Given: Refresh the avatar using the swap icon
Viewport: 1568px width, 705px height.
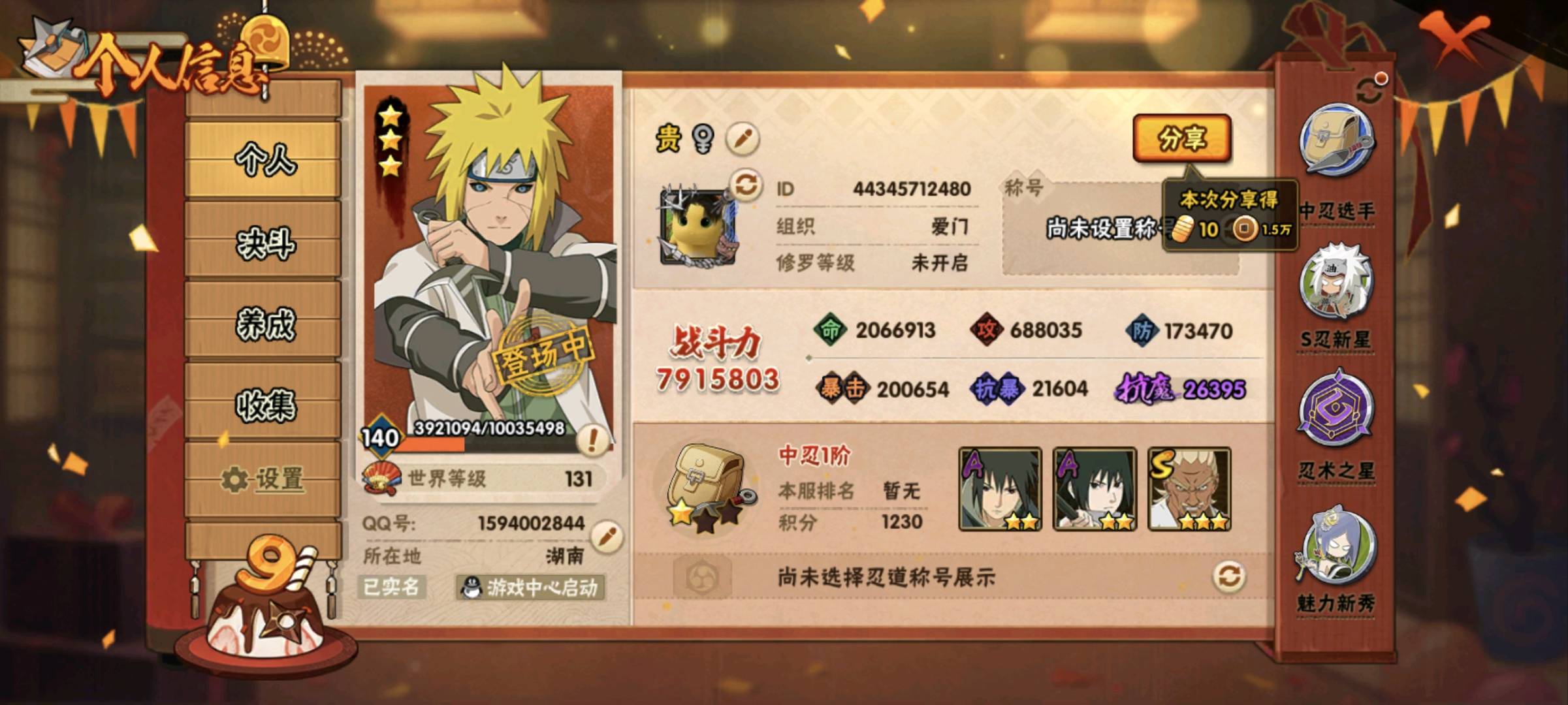Looking at the screenshot, I should pos(746,184).
